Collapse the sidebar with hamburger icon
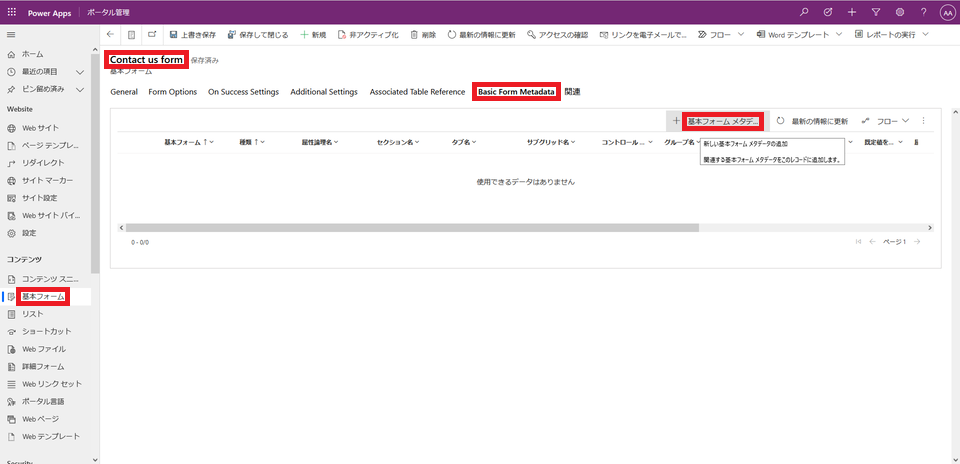Viewport: 960px width, 464px height. point(11,35)
